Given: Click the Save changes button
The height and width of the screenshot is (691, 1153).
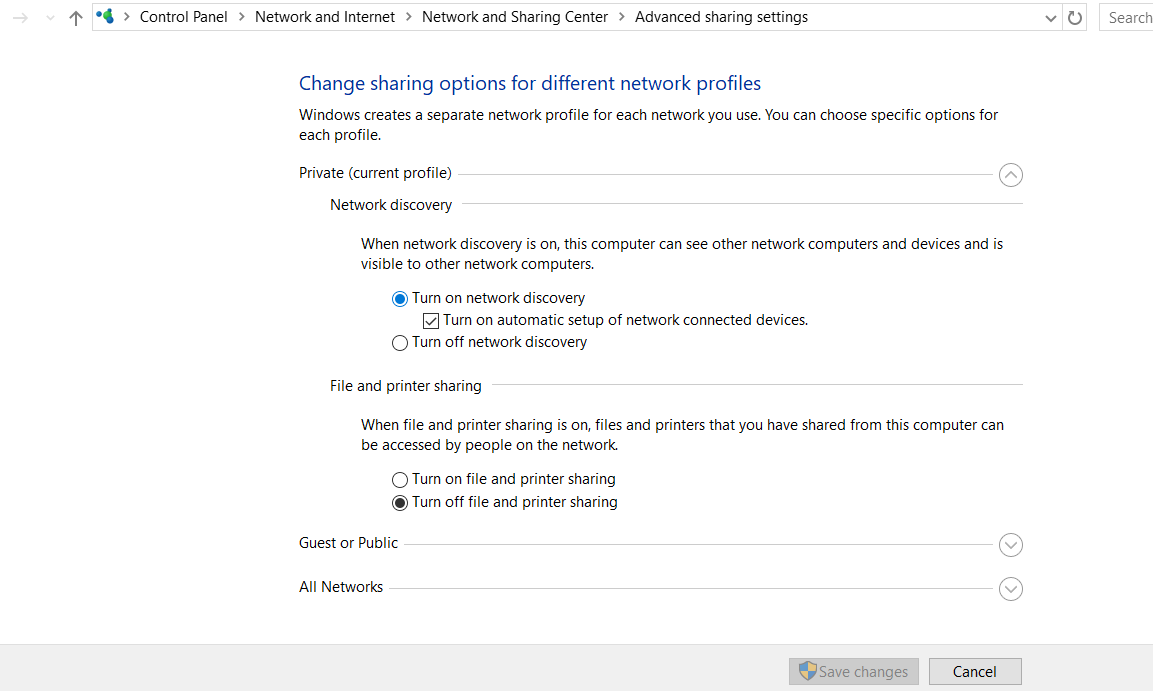Looking at the screenshot, I should point(853,671).
